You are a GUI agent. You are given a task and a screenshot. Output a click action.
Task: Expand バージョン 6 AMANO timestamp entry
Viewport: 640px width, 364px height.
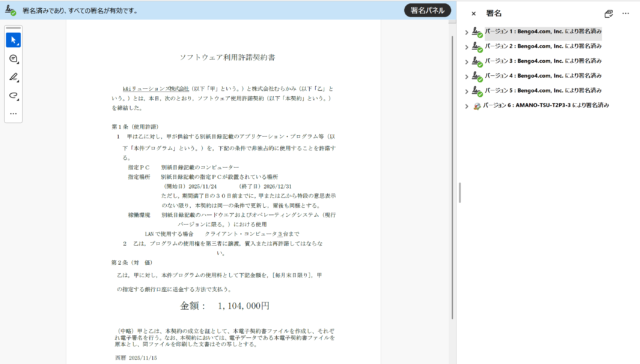[x=467, y=106]
